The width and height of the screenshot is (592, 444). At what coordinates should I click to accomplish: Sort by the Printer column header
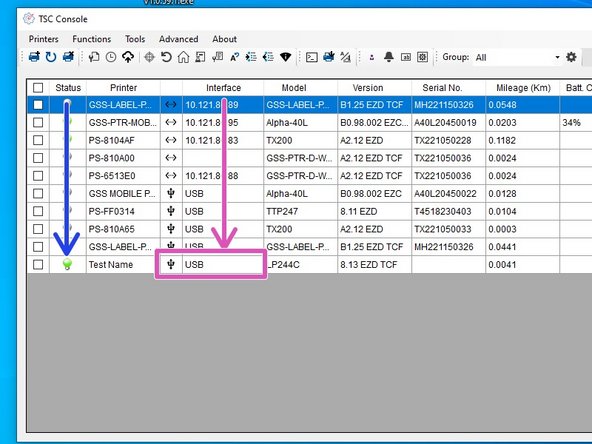[123, 88]
